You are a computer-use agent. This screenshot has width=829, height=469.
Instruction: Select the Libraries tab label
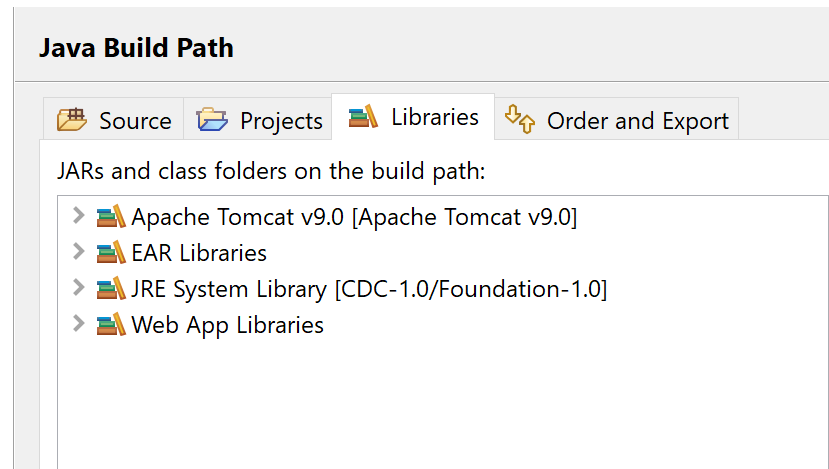click(x=435, y=117)
